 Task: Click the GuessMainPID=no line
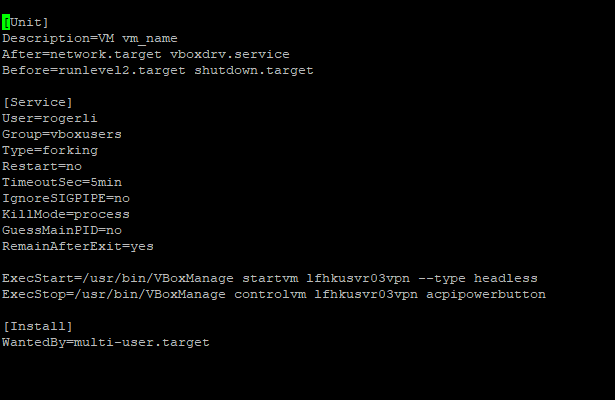[x=62, y=231]
